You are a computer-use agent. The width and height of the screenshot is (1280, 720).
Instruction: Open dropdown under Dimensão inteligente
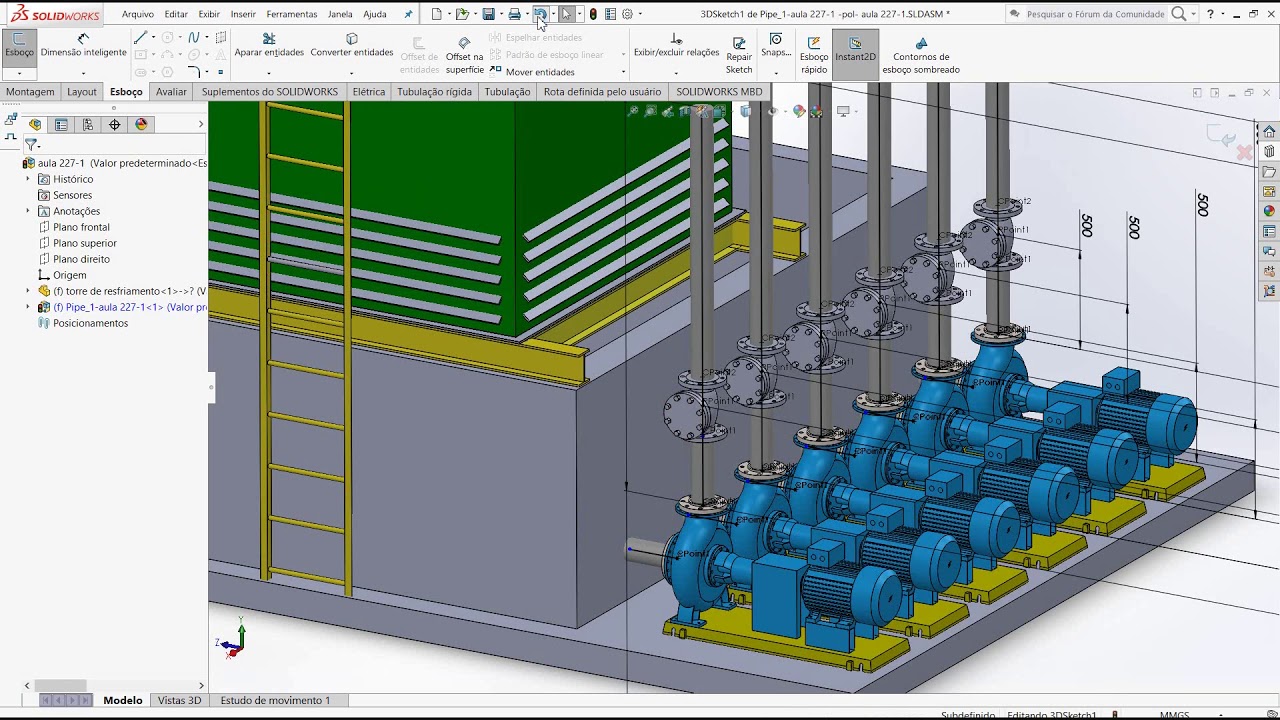pos(83,73)
